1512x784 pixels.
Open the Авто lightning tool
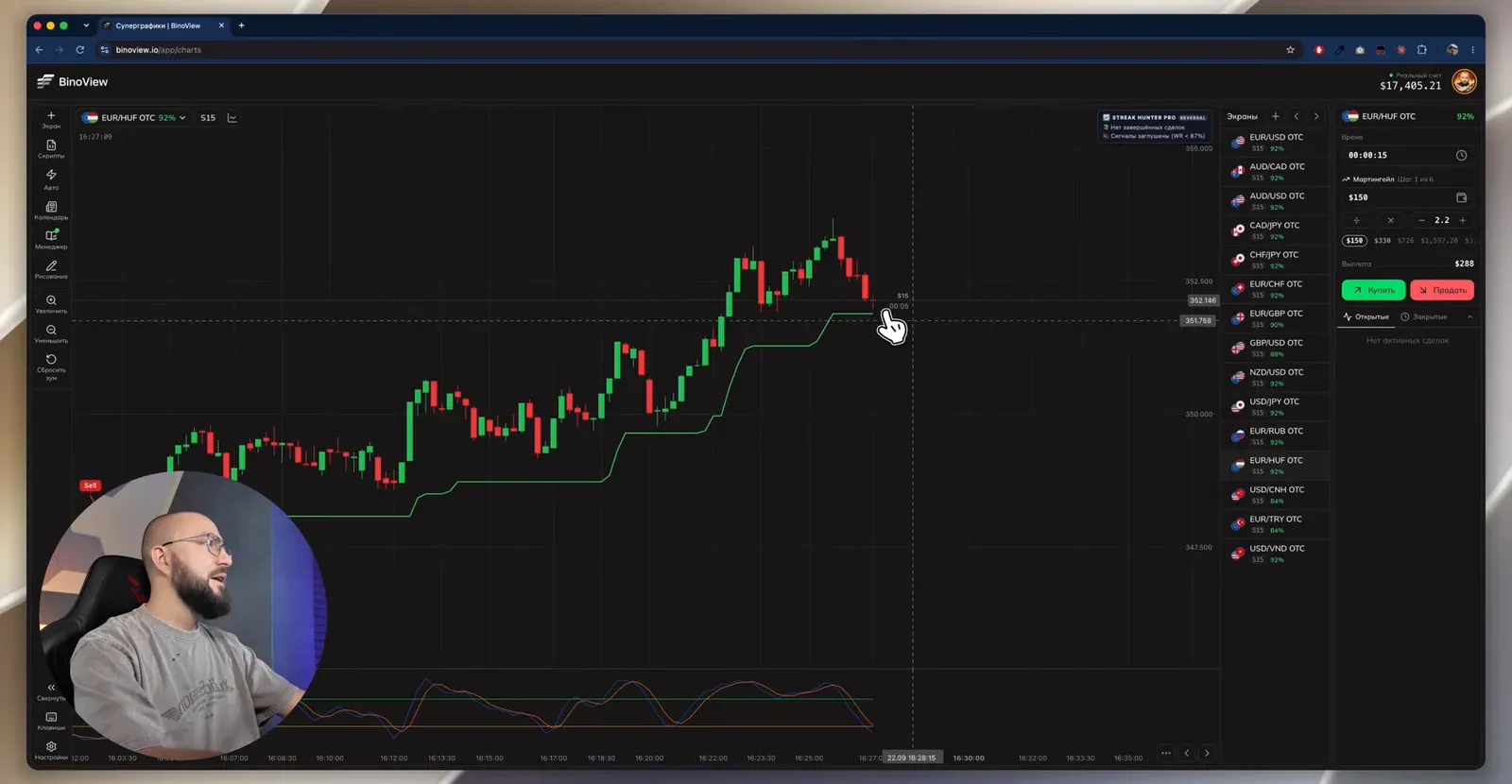51,179
